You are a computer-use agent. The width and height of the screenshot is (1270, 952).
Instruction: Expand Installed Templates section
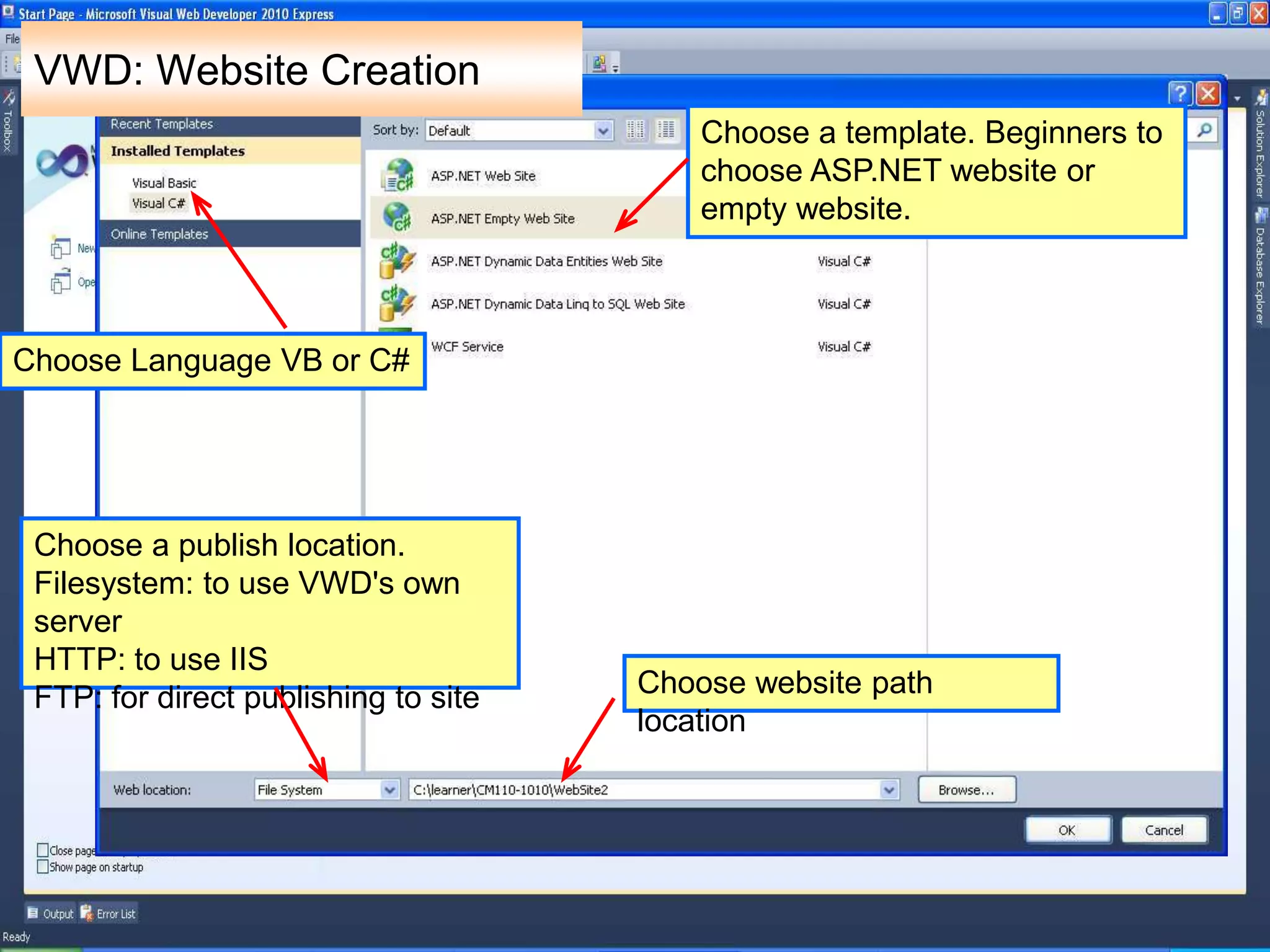(x=230, y=151)
